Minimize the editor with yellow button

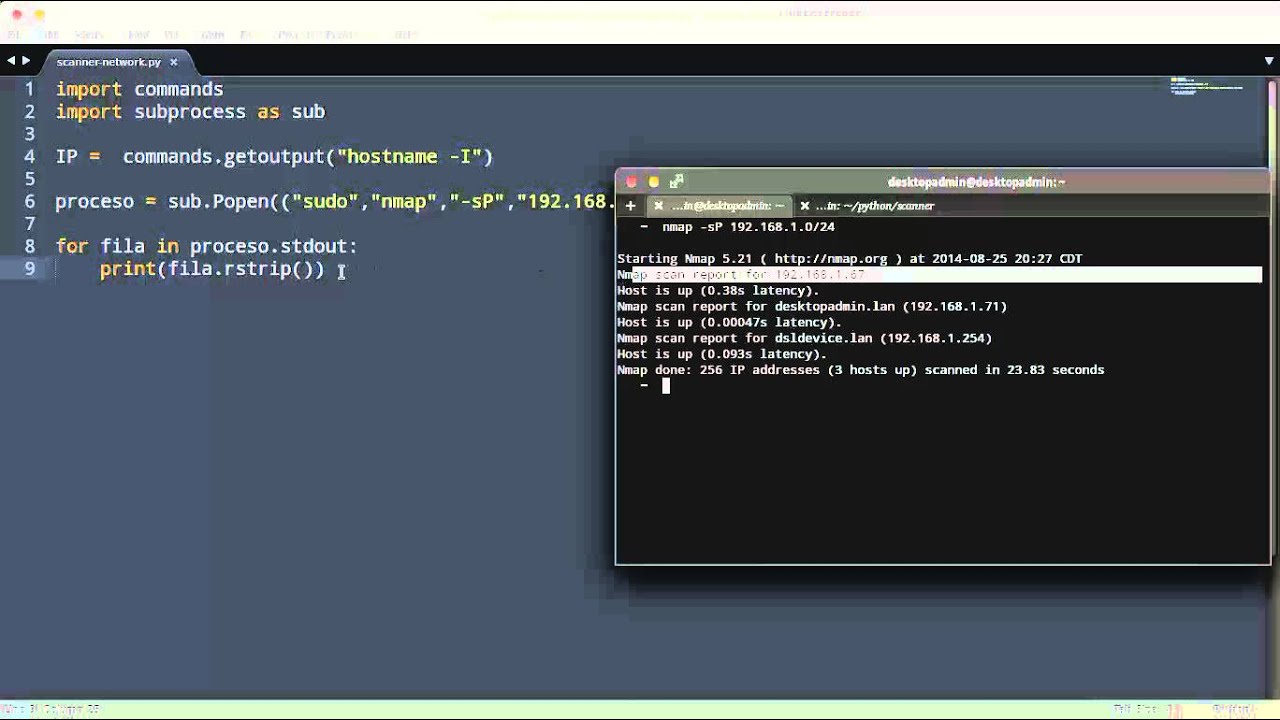pos(40,15)
